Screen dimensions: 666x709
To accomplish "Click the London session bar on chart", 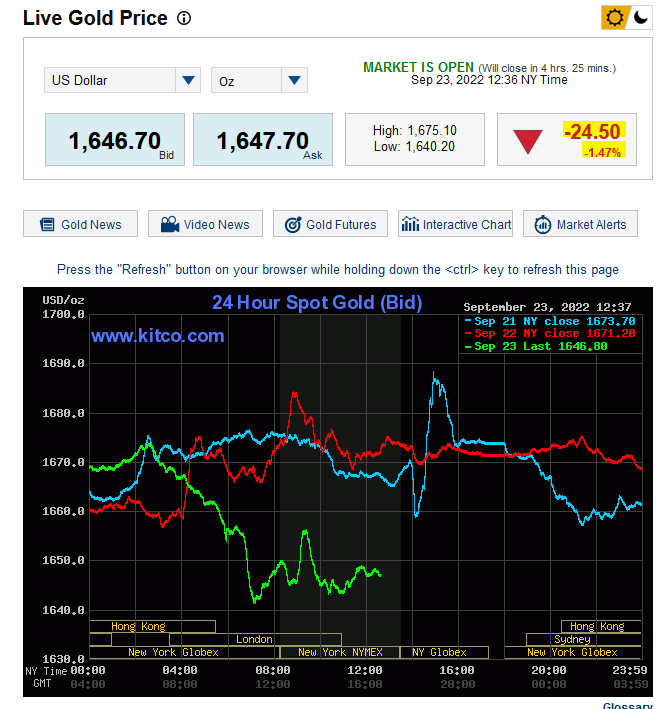I will pyautogui.click(x=255, y=639).
